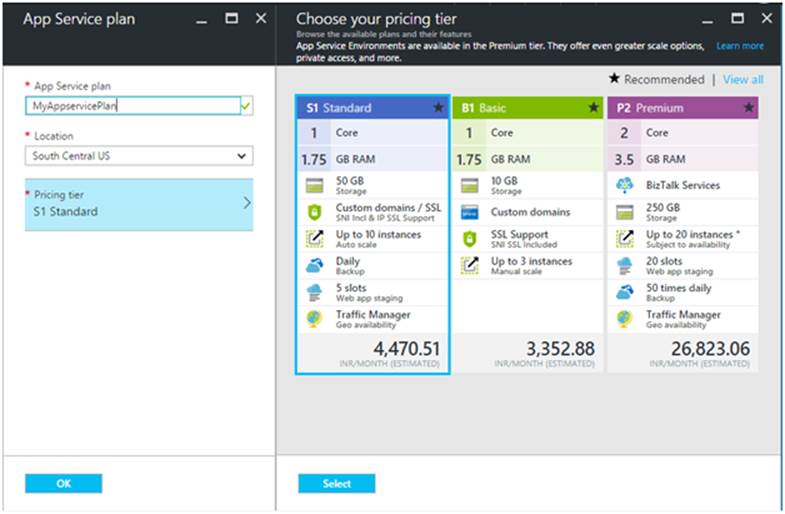Maximize the App Service plan blade
Image resolution: width=785 pixels, height=514 pixels.
(231, 19)
